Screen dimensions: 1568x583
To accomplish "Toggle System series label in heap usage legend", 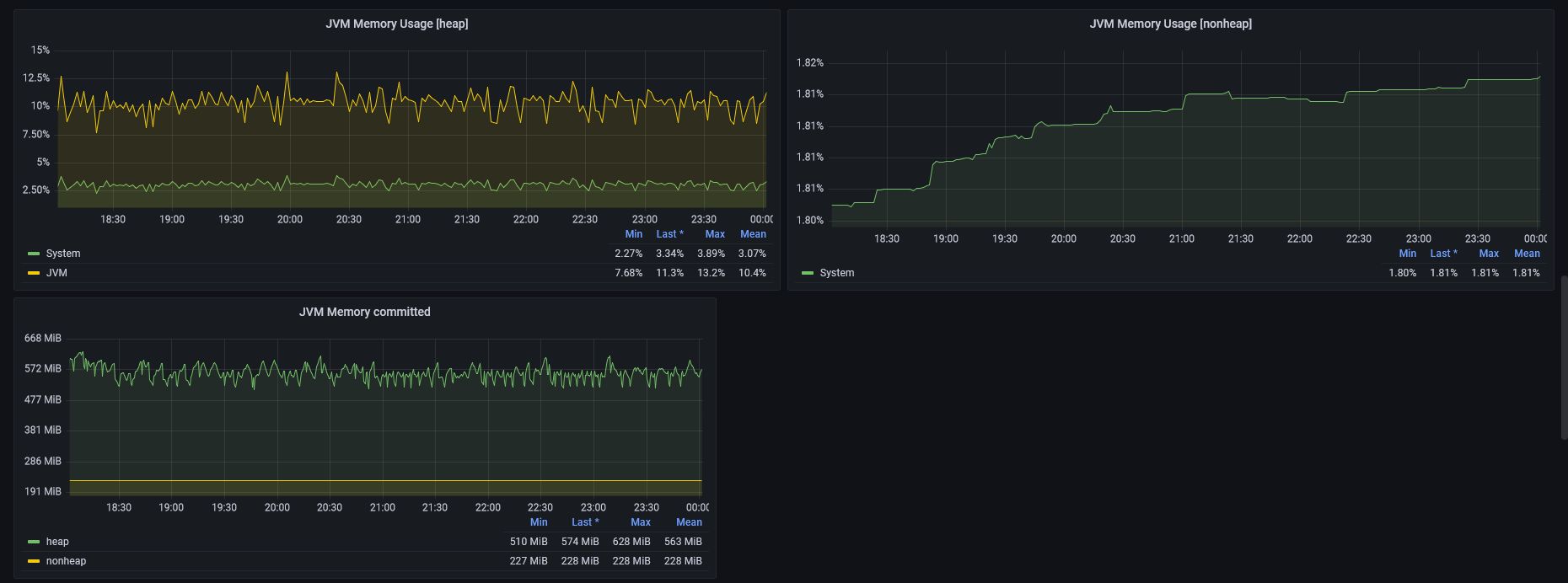I will click(x=63, y=254).
